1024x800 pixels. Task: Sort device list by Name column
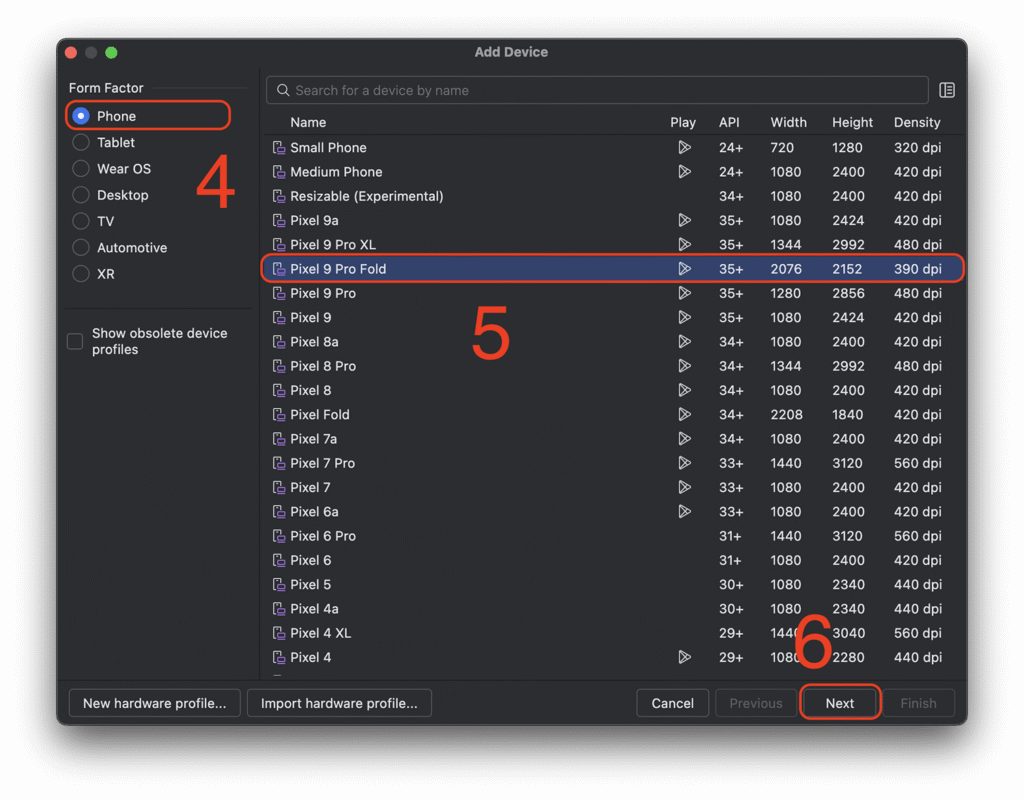click(x=308, y=122)
